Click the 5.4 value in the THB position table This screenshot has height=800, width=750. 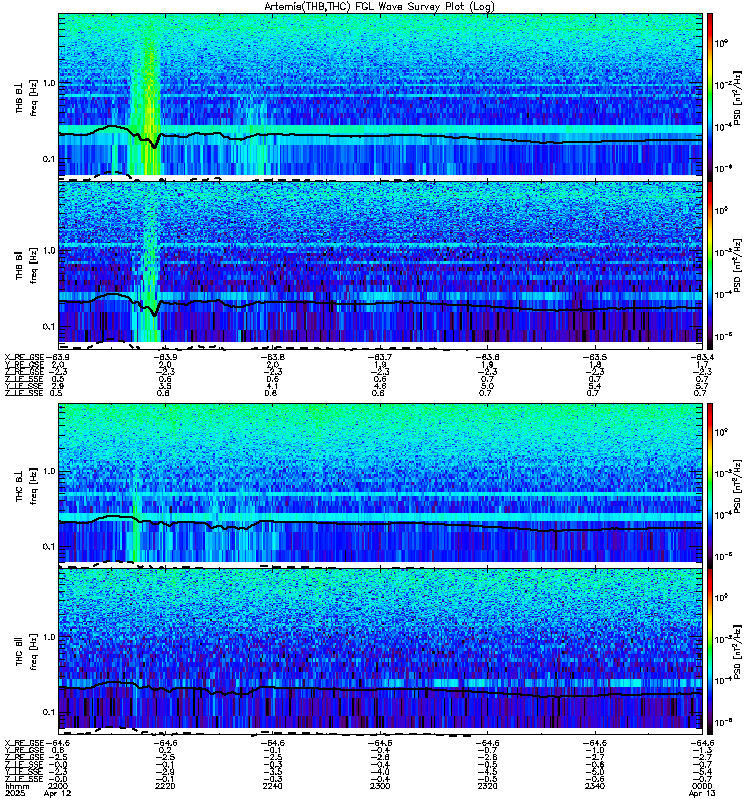595,386
